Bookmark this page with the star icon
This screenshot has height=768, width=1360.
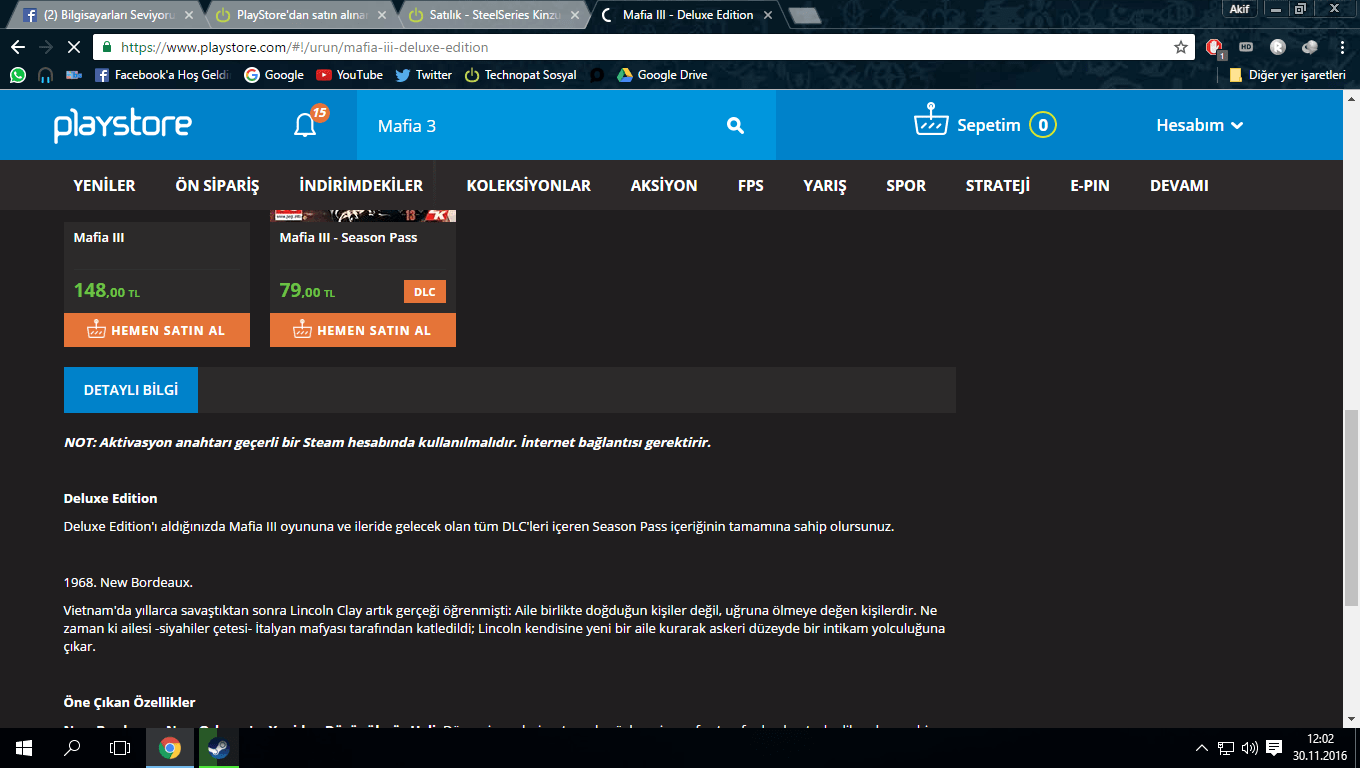pos(1181,47)
